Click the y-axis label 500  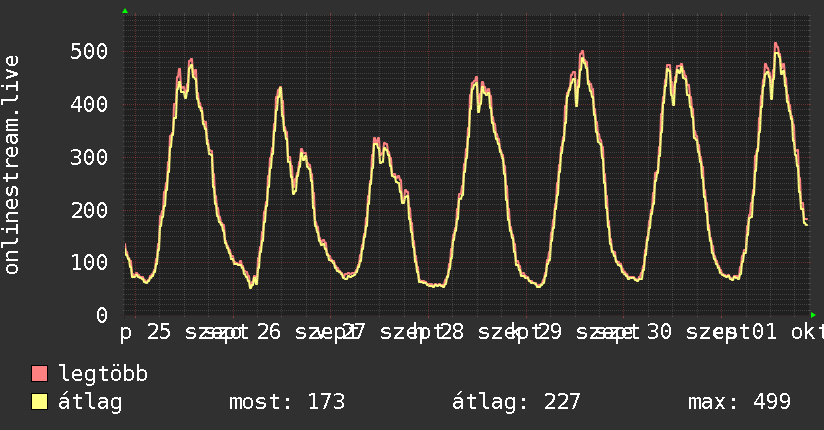point(89,52)
